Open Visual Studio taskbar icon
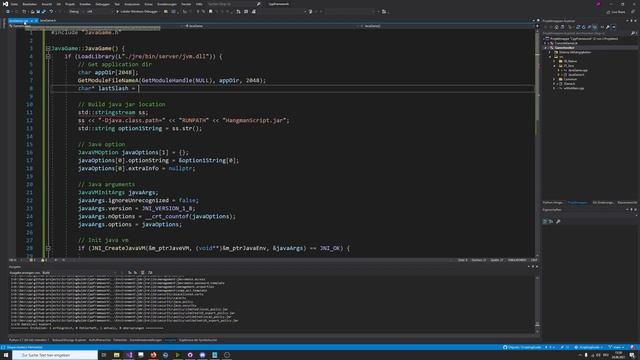This screenshot has width=640, height=360. (129, 355)
